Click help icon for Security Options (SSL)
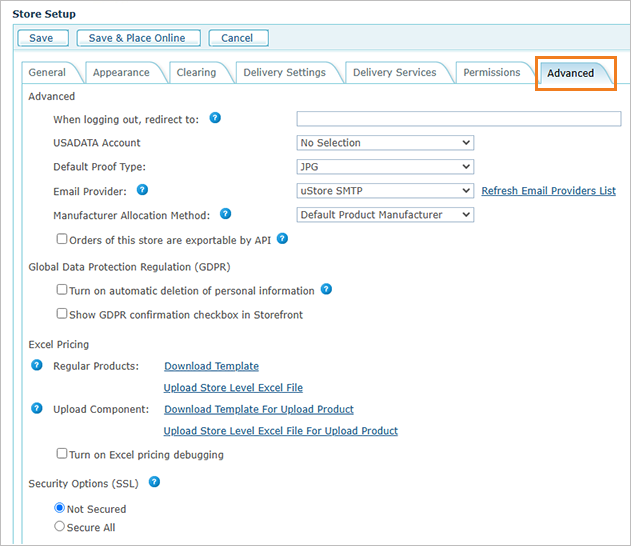Image resolution: width=631 pixels, height=546 pixels. (154, 481)
